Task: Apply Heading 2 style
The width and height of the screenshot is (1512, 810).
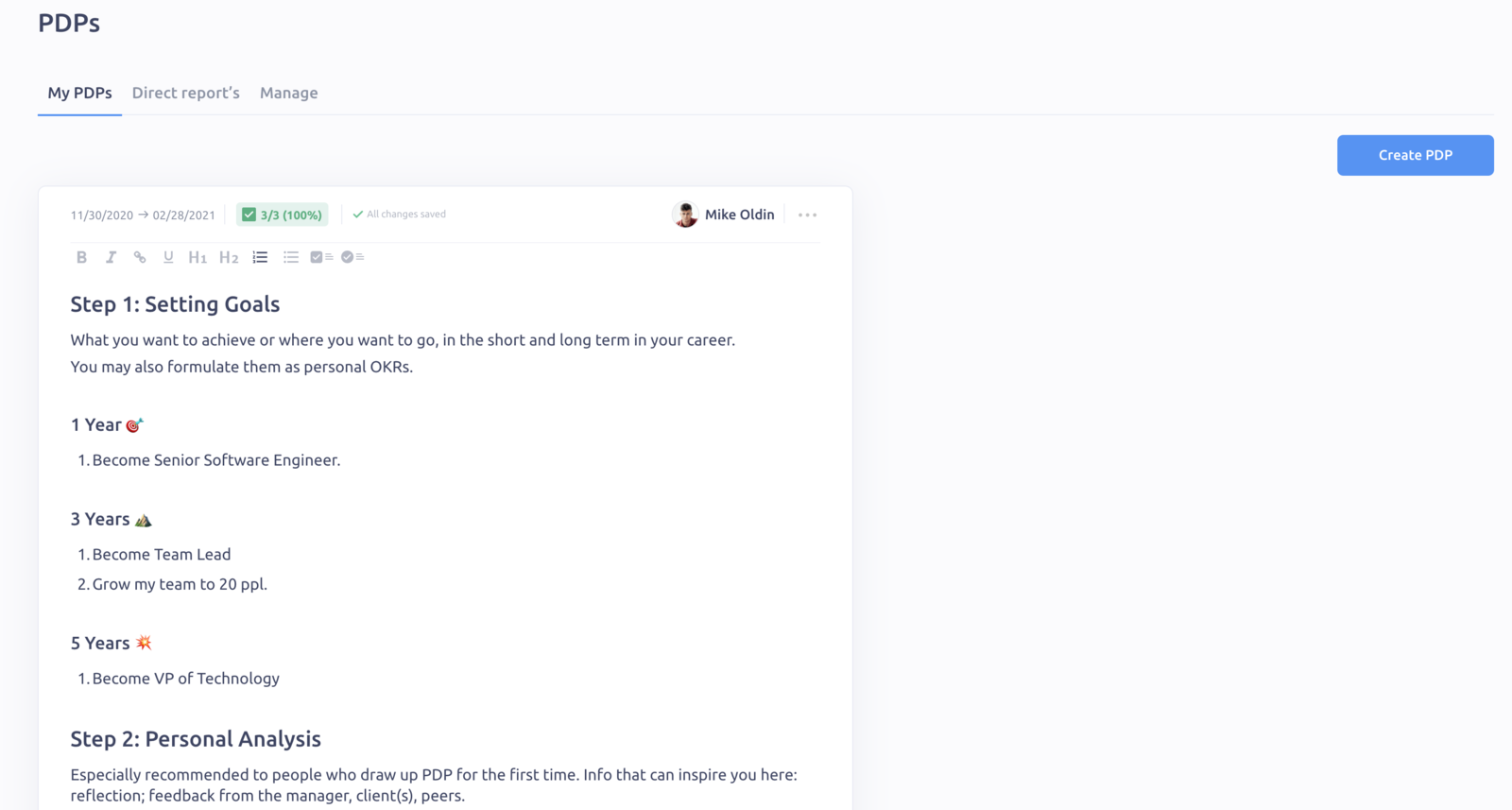Action: [229, 257]
